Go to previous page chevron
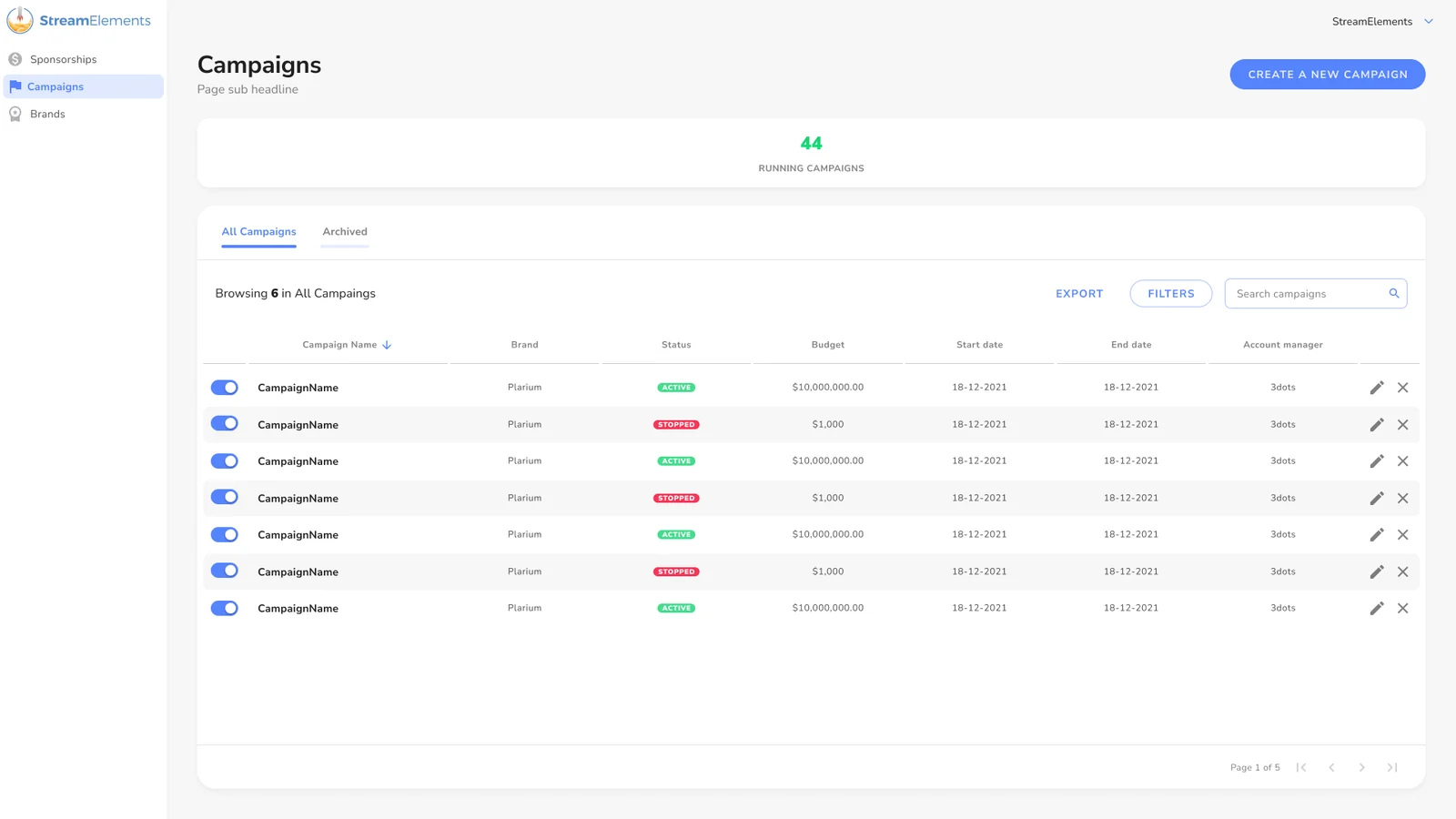The width and height of the screenshot is (1456, 819). (1331, 768)
